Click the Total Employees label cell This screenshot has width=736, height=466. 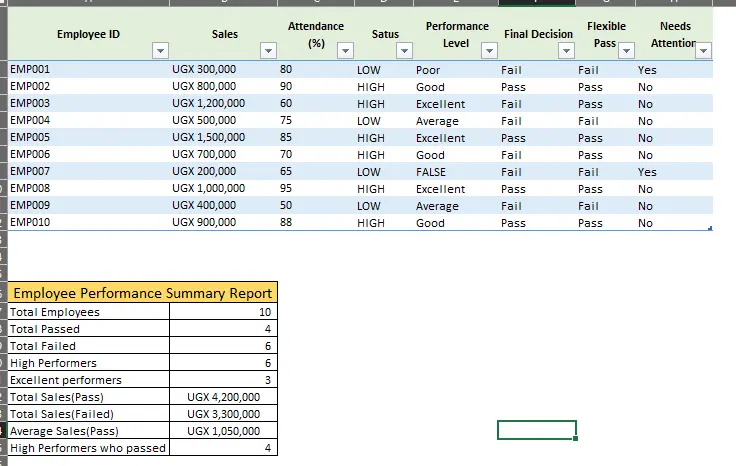[89, 312]
